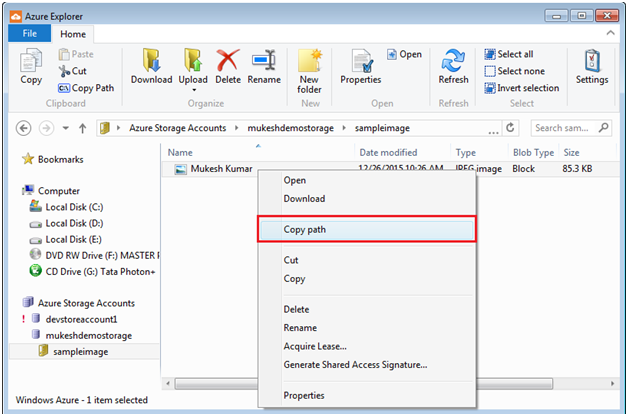This screenshot has height=416, width=628.
Task: Expand breadcrumb arrow before Azure Storage Accounts
Action: pos(118,128)
